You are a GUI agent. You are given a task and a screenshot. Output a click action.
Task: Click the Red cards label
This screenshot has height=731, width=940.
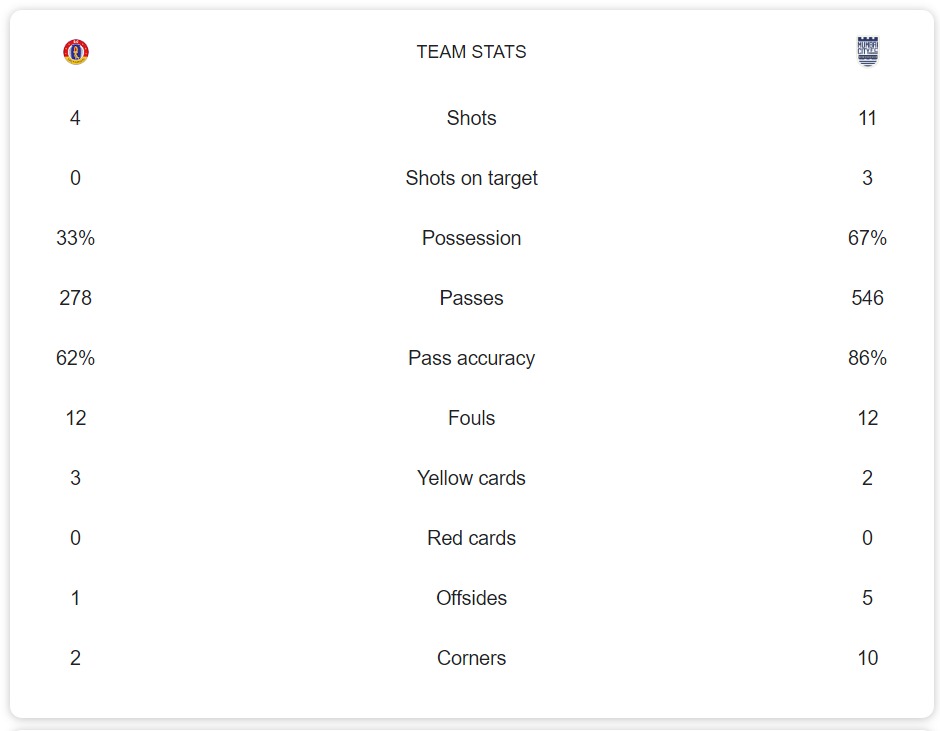pyautogui.click(x=471, y=538)
